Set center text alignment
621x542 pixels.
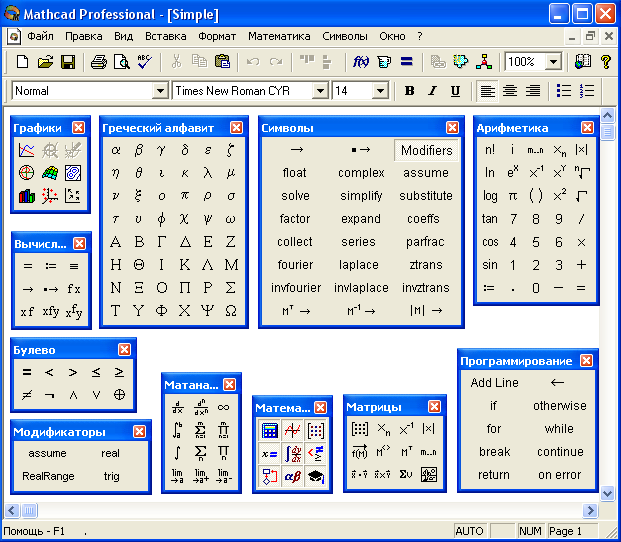(x=510, y=91)
